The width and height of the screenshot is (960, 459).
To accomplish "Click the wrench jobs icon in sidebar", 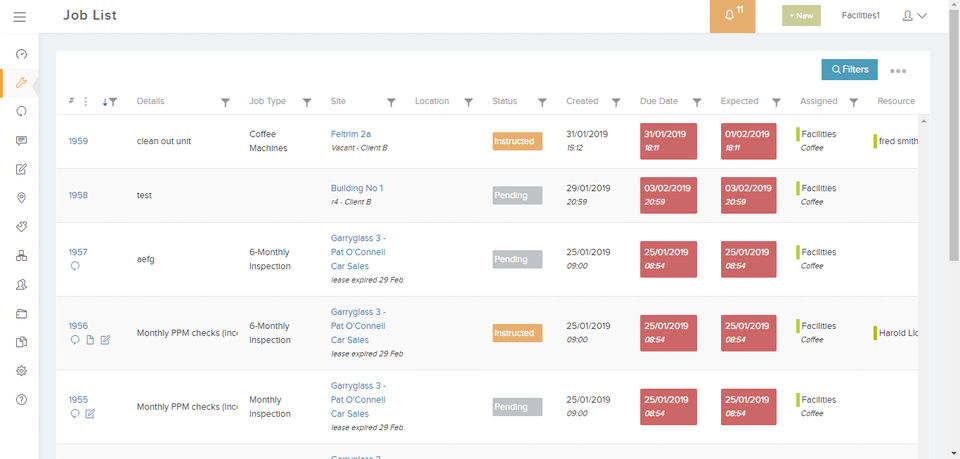I will click(x=22, y=83).
